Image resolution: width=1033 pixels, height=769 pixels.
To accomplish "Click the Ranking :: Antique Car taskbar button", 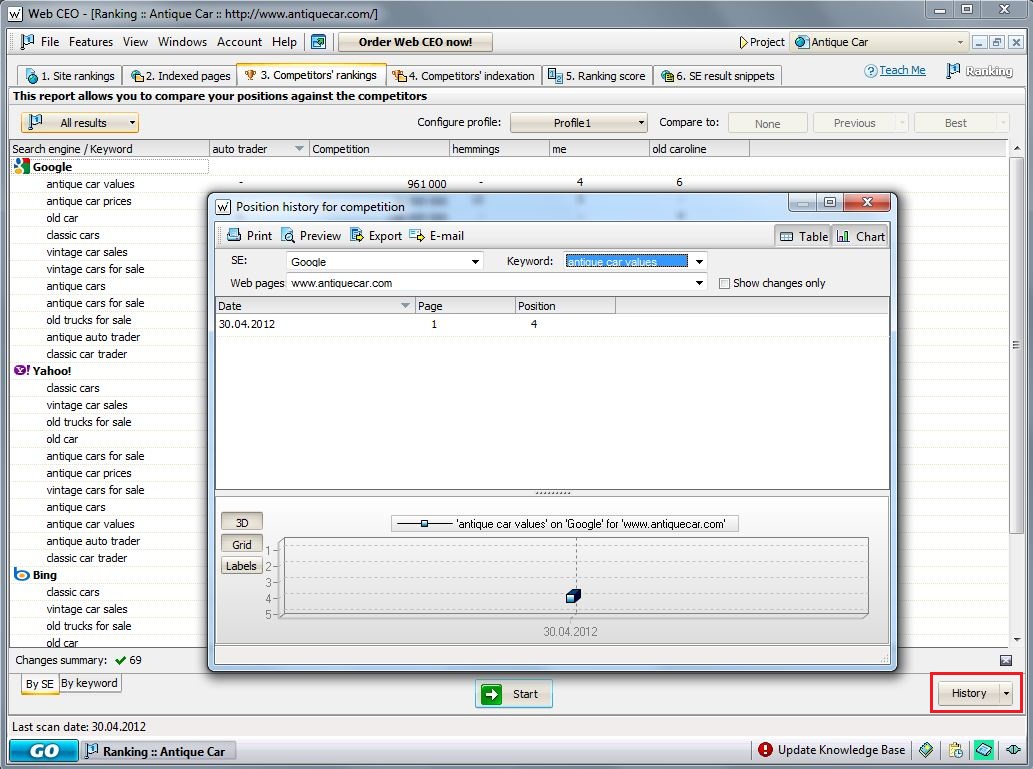I will click(x=157, y=751).
